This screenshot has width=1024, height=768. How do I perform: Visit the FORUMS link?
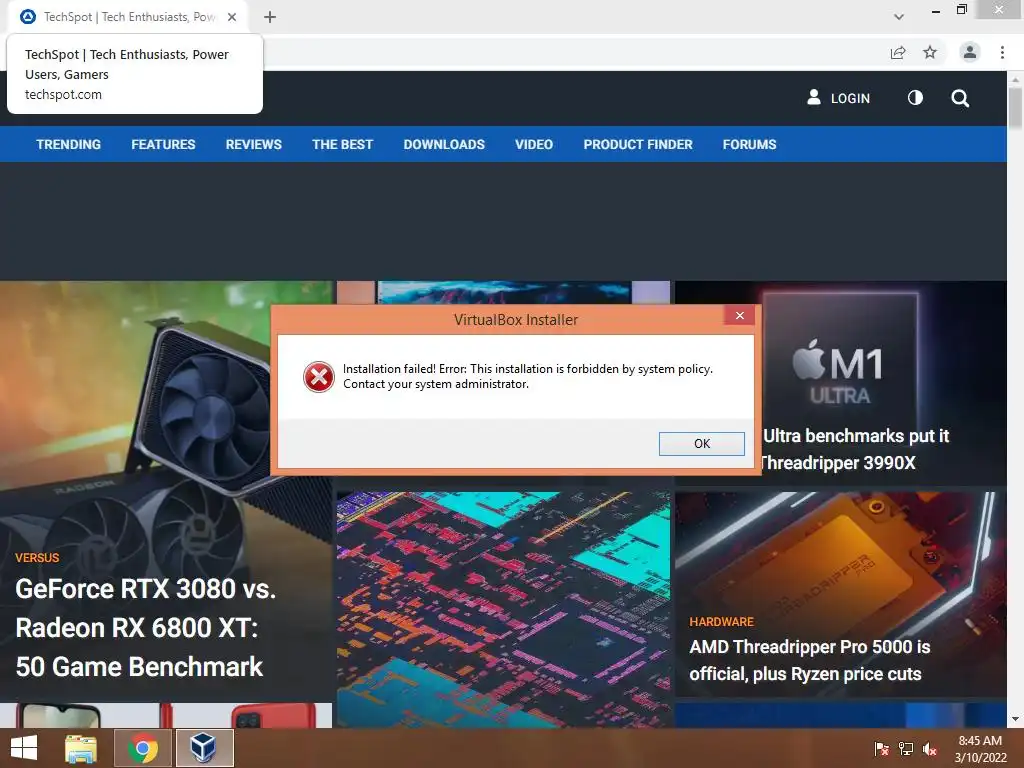[x=749, y=144]
